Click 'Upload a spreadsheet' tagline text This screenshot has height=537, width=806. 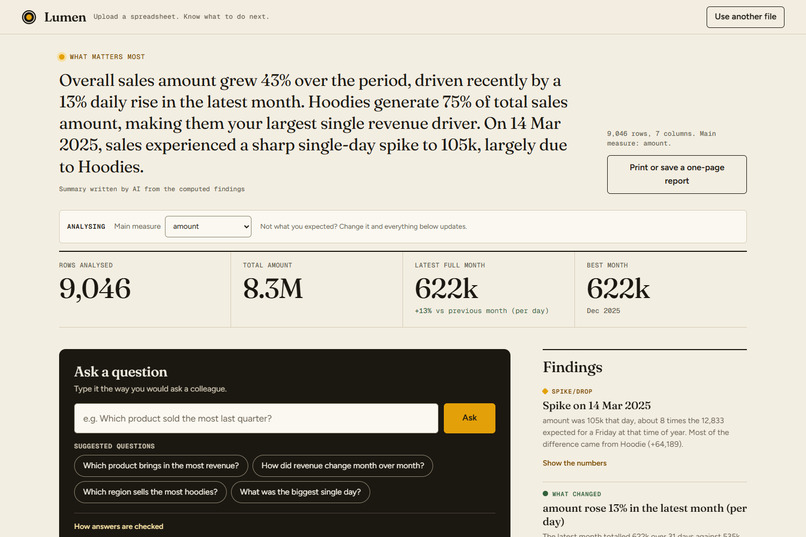tap(181, 16)
